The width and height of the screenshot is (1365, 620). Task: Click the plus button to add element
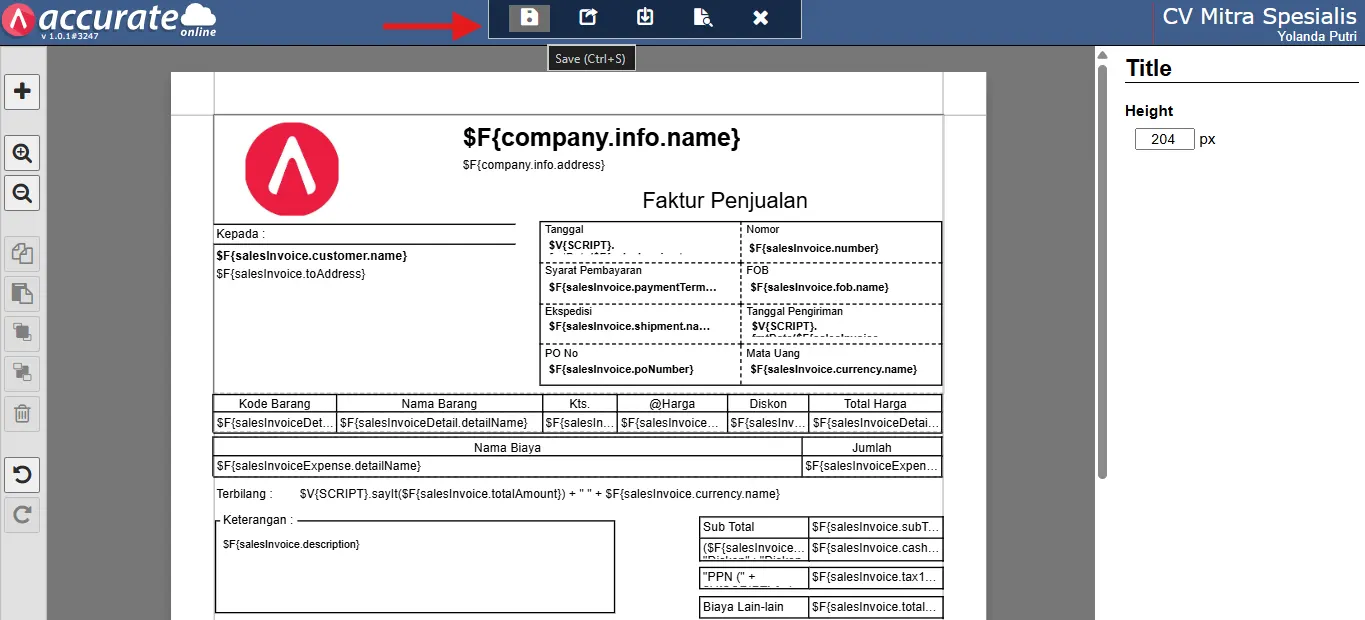tap(22, 92)
